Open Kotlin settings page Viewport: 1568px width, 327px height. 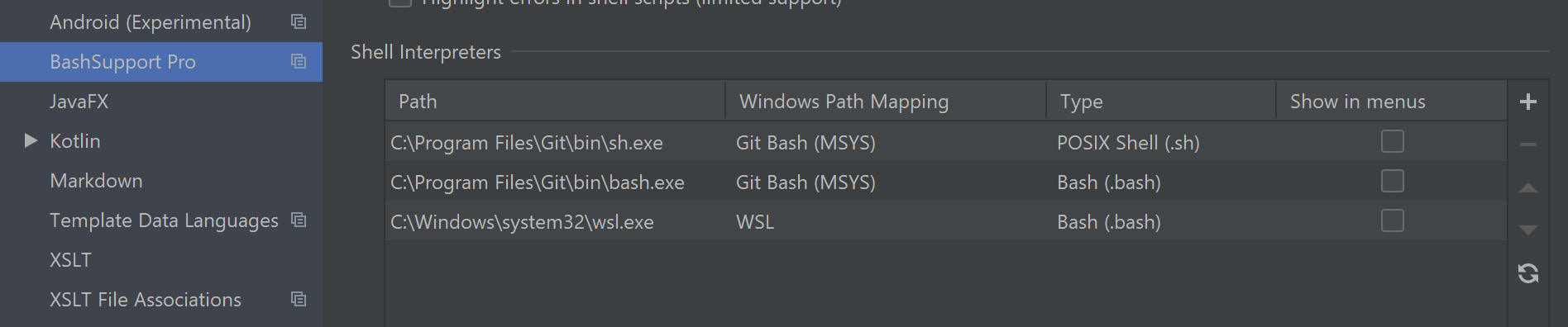(74, 141)
